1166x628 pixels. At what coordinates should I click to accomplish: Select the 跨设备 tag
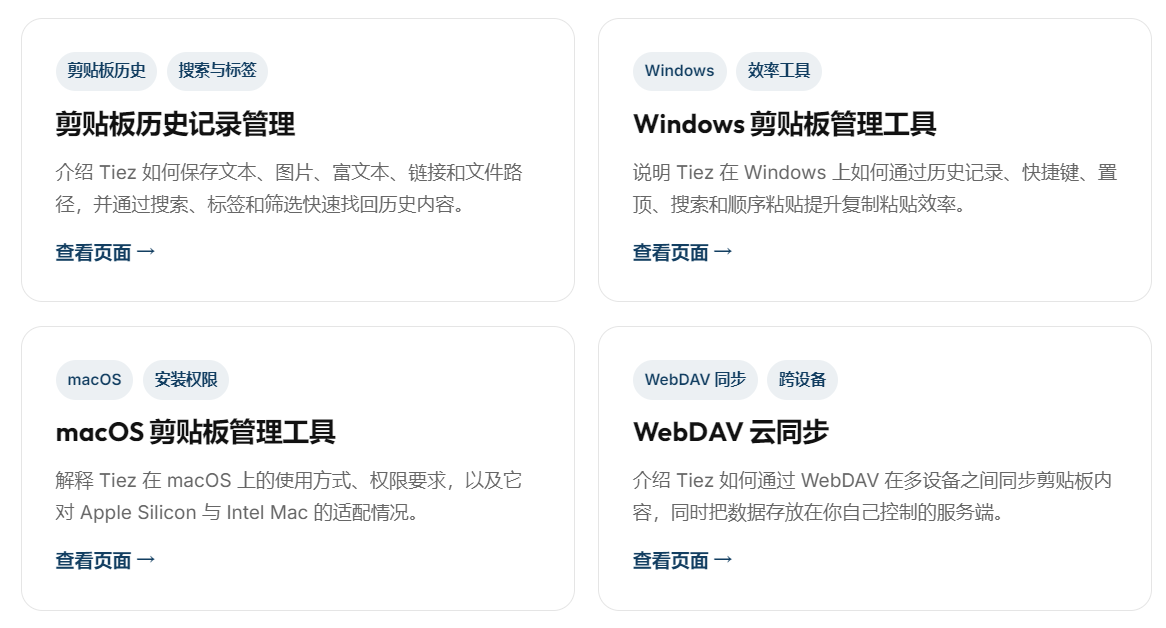point(802,380)
